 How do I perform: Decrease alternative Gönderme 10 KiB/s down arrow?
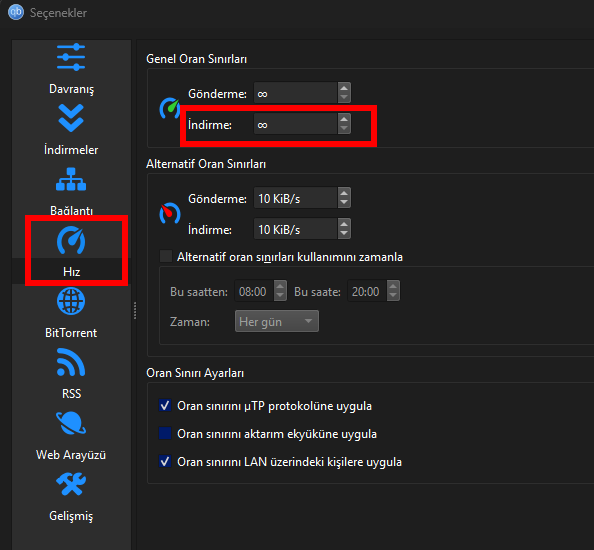[x=344, y=202]
